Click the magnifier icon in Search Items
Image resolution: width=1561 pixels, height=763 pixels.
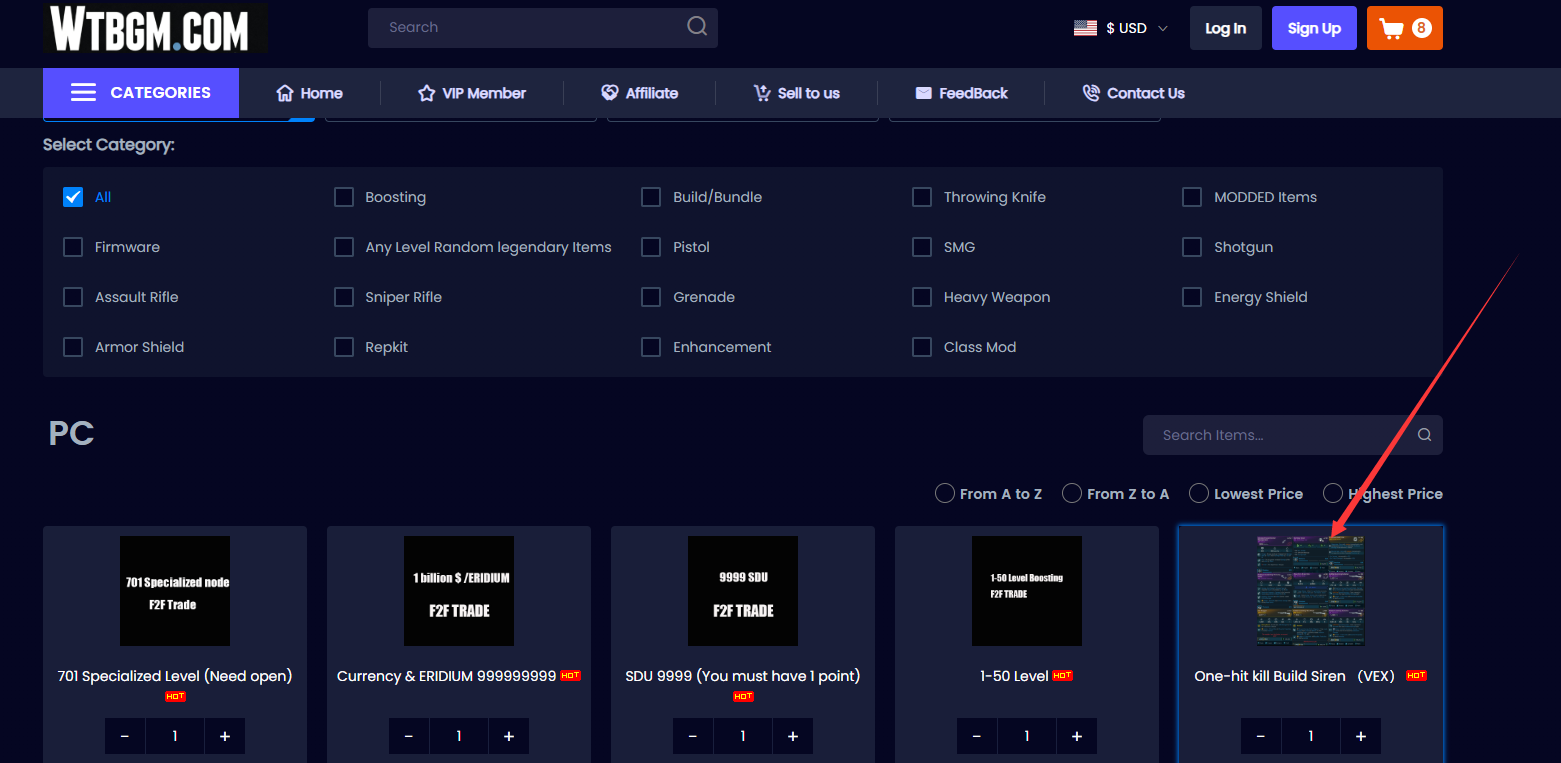[1425, 435]
